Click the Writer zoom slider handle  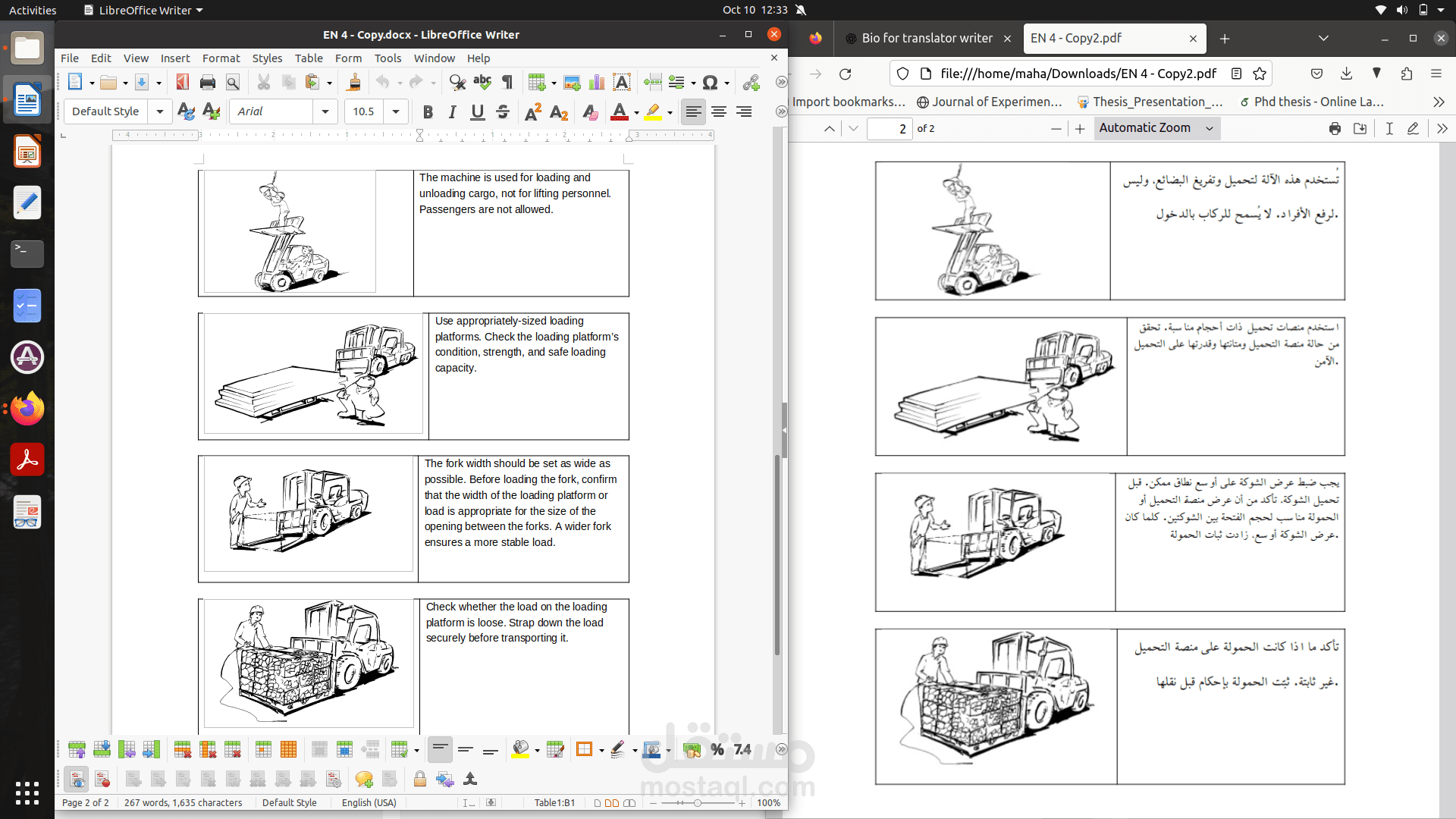pos(698,803)
